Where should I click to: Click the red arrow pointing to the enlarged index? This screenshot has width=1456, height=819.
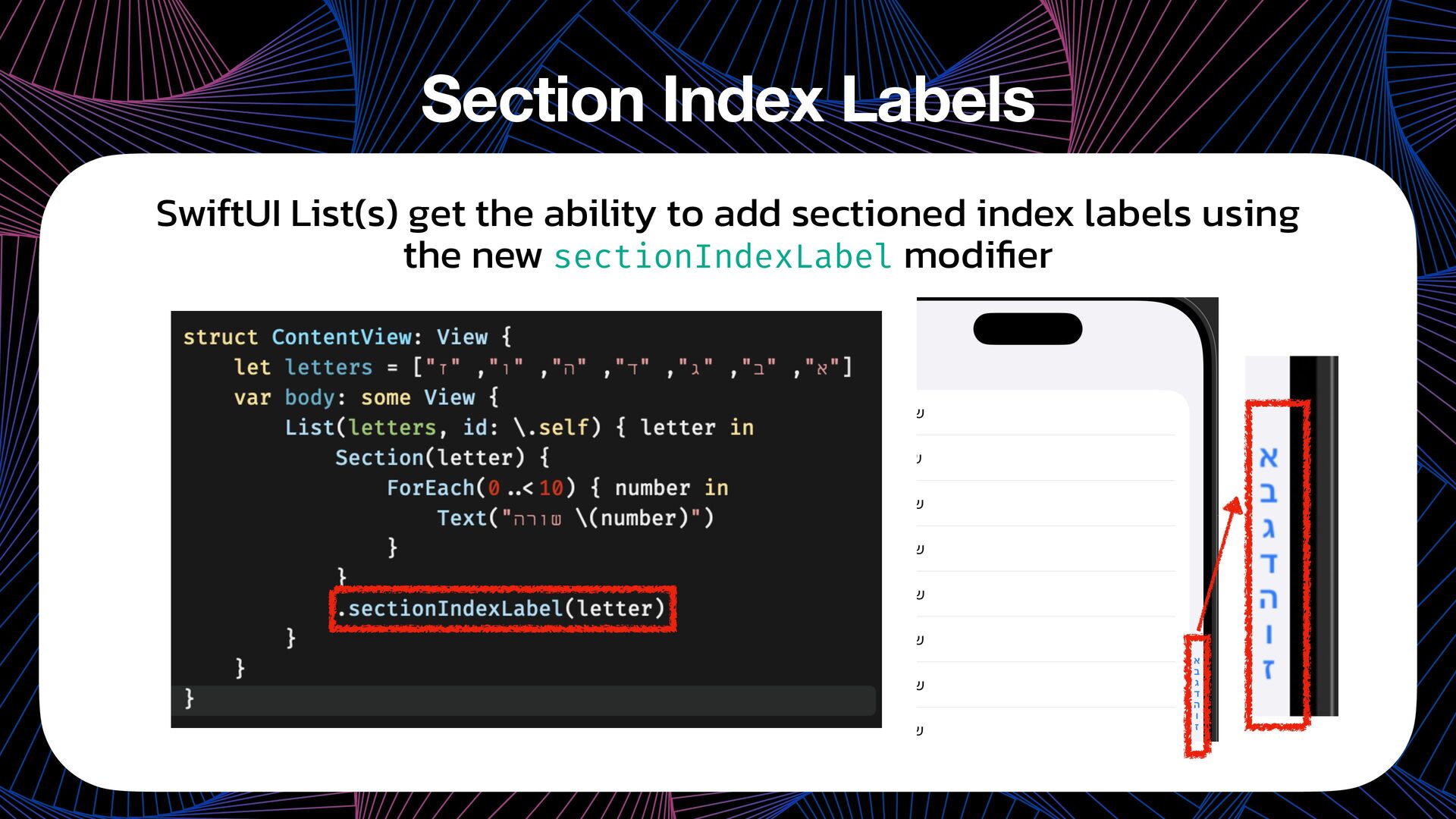[x=1218, y=565]
